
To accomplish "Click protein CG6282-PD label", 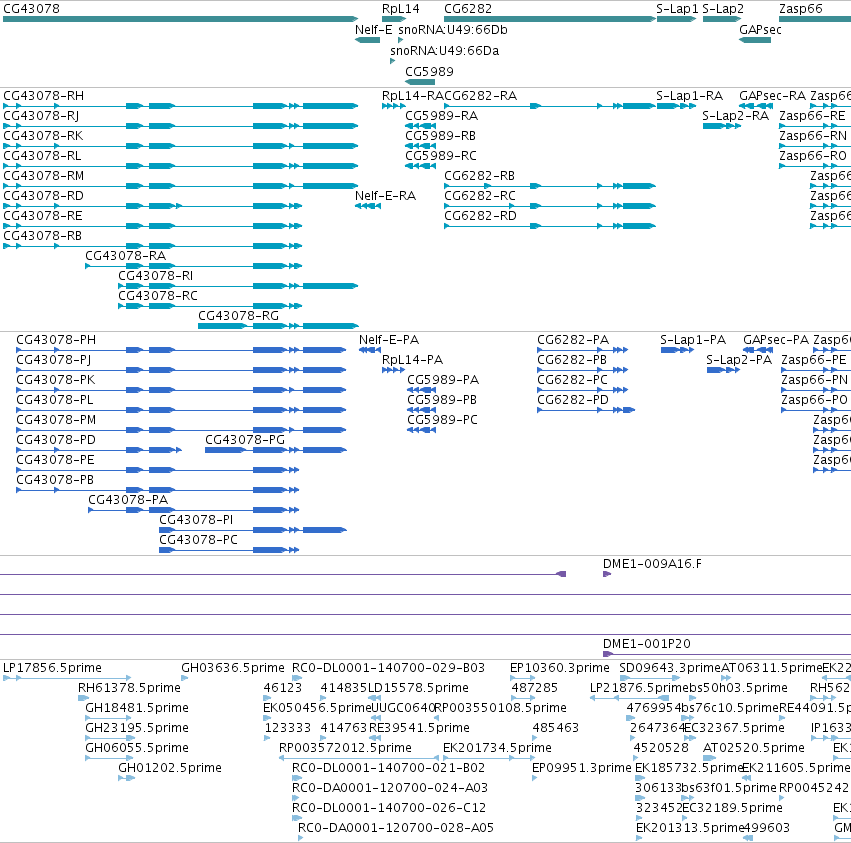I will [x=573, y=400].
